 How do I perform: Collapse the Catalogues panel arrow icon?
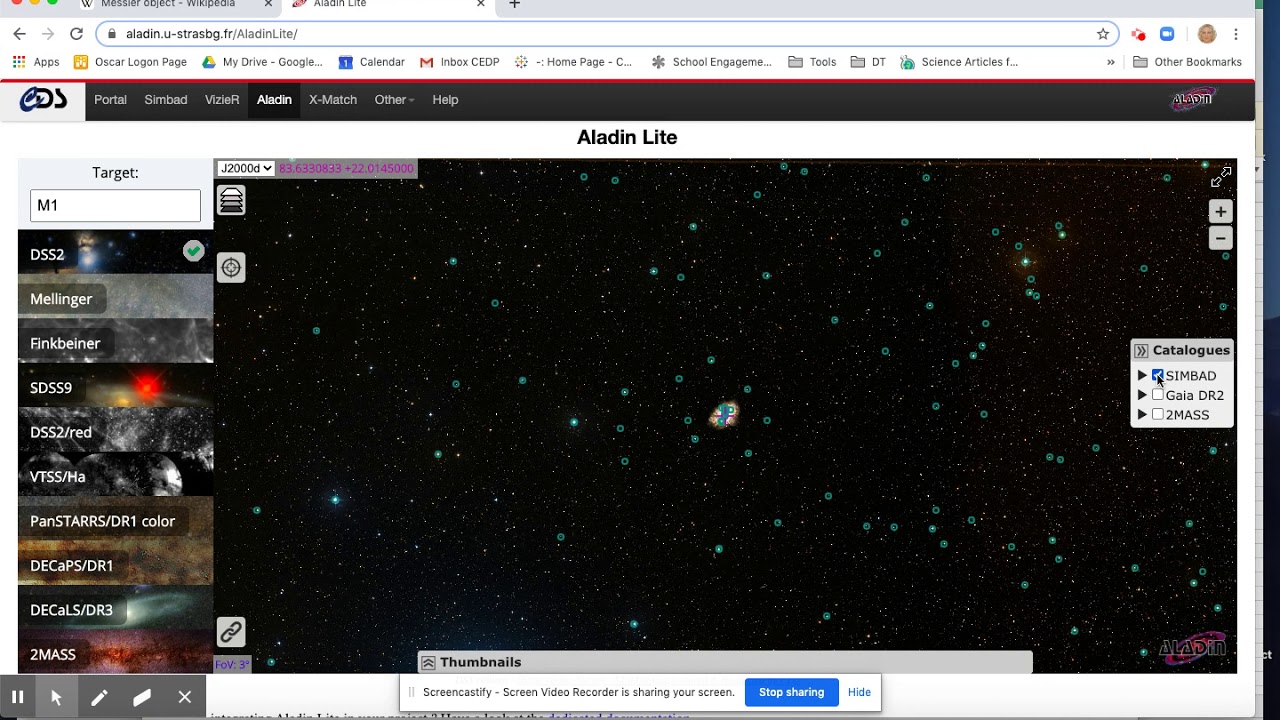tap(1141, 351)
